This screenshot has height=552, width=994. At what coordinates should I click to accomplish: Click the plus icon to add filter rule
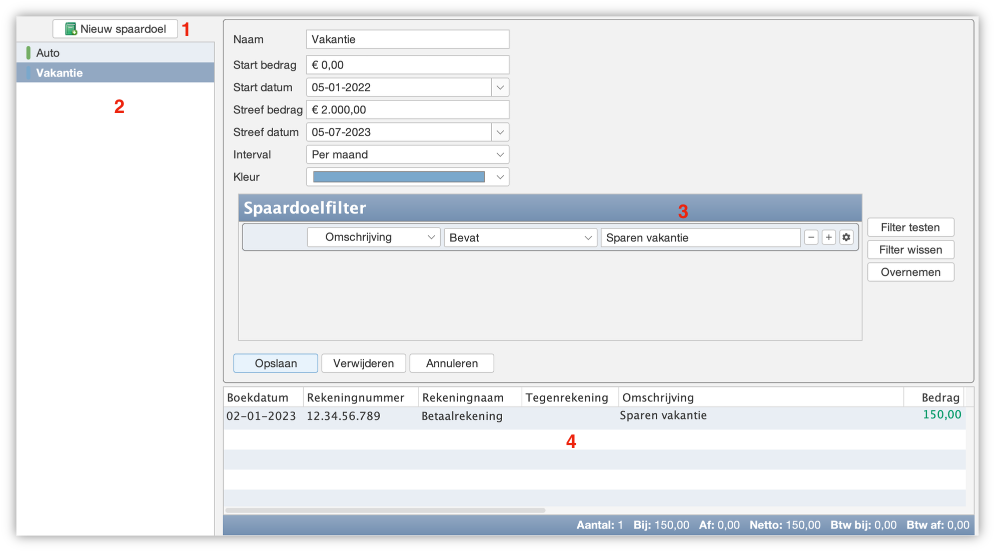829,237
